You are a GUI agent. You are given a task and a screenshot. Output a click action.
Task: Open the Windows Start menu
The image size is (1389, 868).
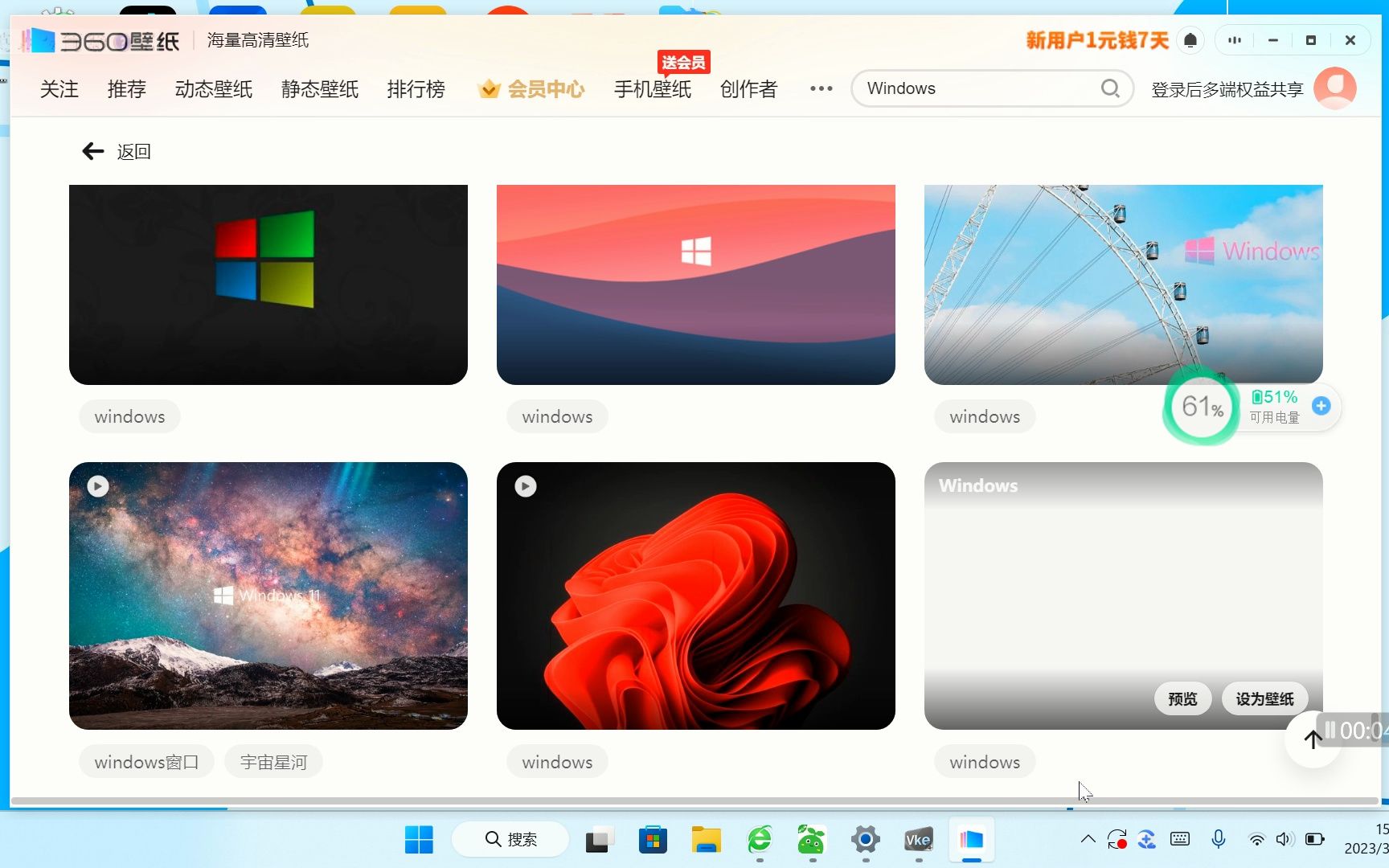click(x=419, y=840)
